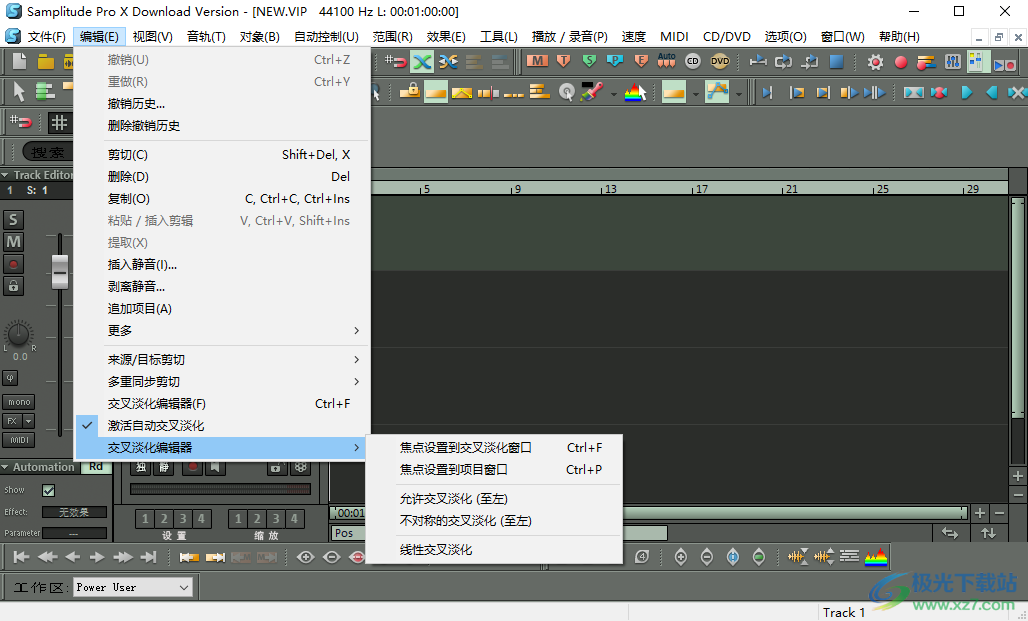This screenshot has width=1028, height=621.
Task: Click the track volume fader handle
Action: coord(60,271)
